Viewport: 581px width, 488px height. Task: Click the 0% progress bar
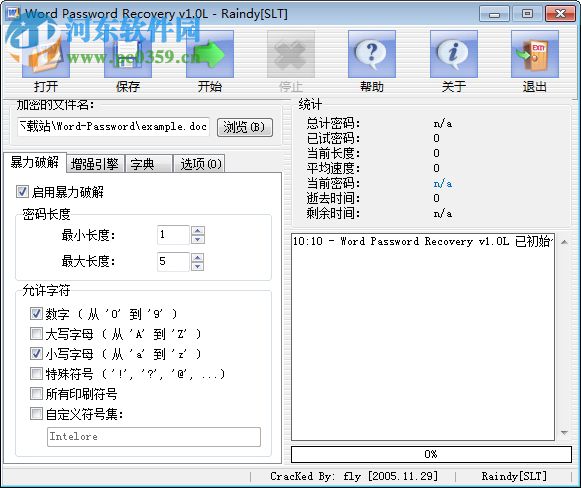[x=431, y=454]
